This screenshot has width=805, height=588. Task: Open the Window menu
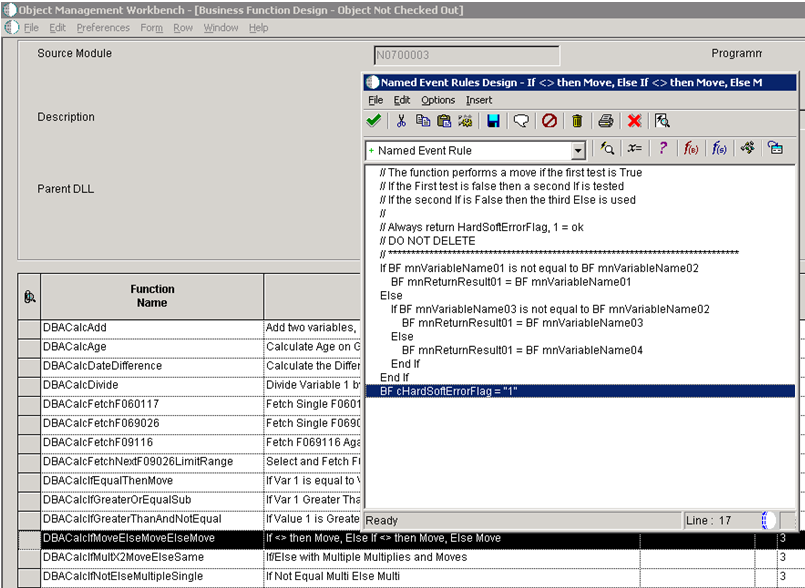tap(221, 28)
